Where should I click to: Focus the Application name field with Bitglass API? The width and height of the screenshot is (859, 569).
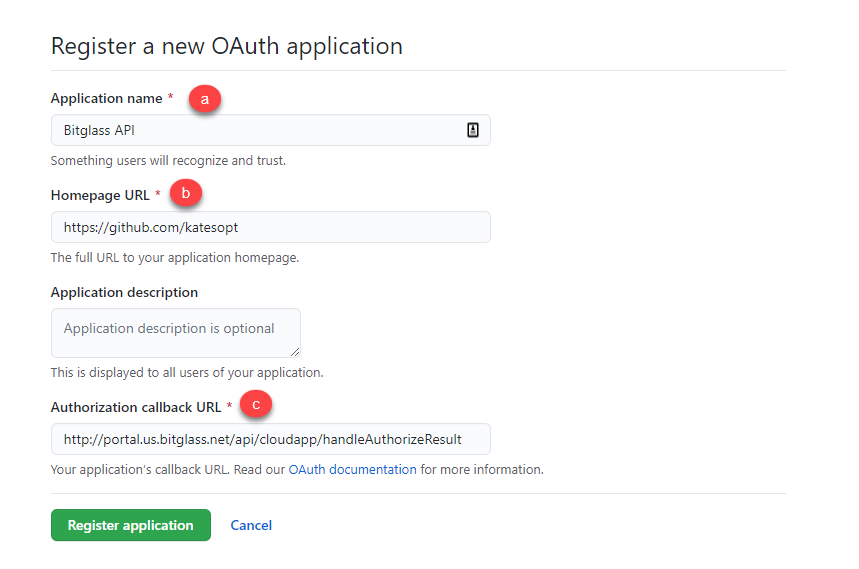pos(271,130)
